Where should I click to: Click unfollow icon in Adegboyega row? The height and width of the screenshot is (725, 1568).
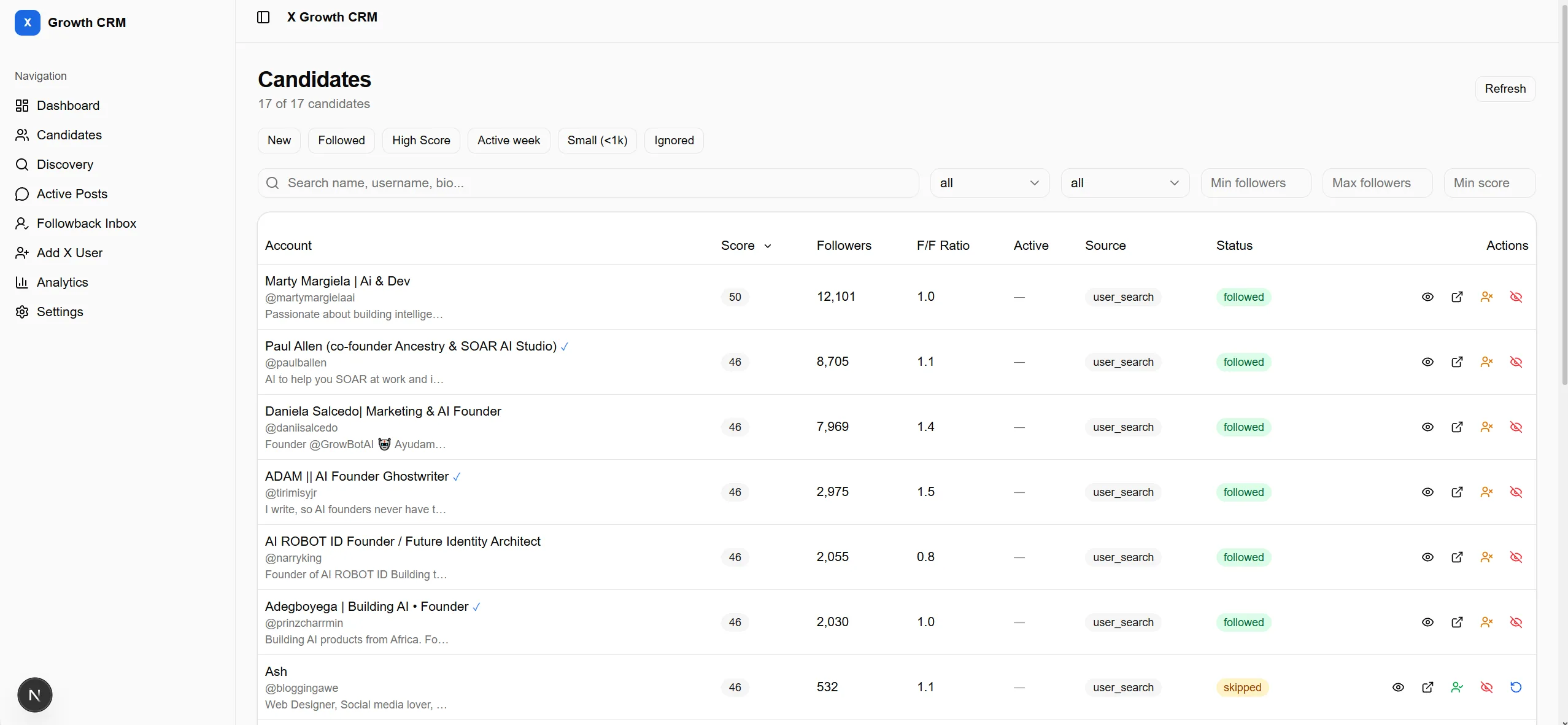1486,622
